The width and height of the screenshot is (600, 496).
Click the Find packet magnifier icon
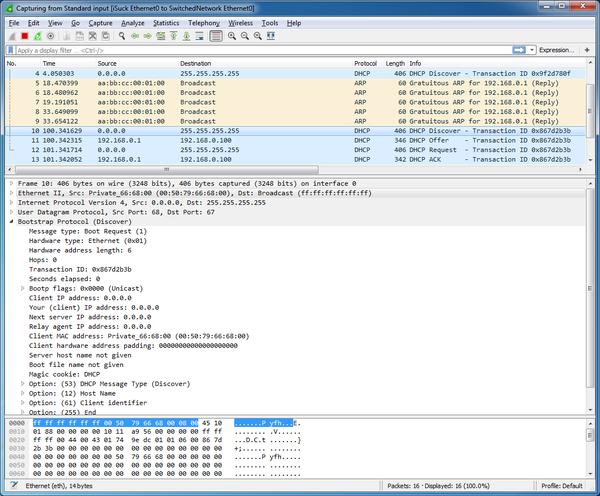[121, 35]
